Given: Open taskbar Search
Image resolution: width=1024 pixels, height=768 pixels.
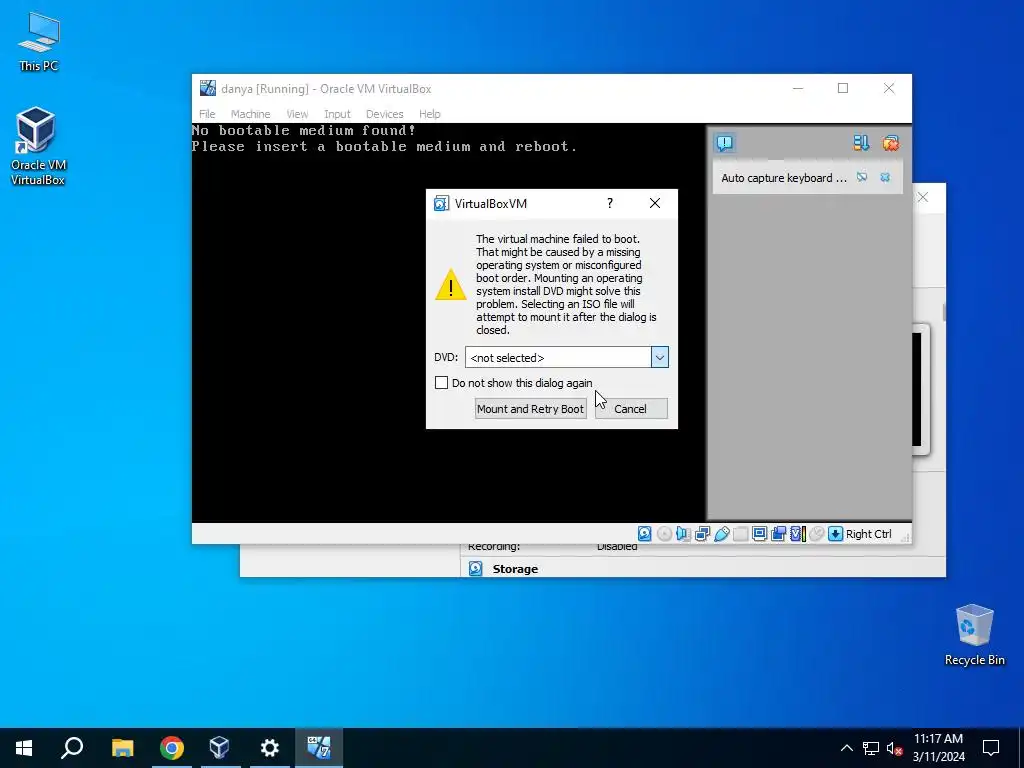Looking at the screenshot, I should [x=72, y=748].
